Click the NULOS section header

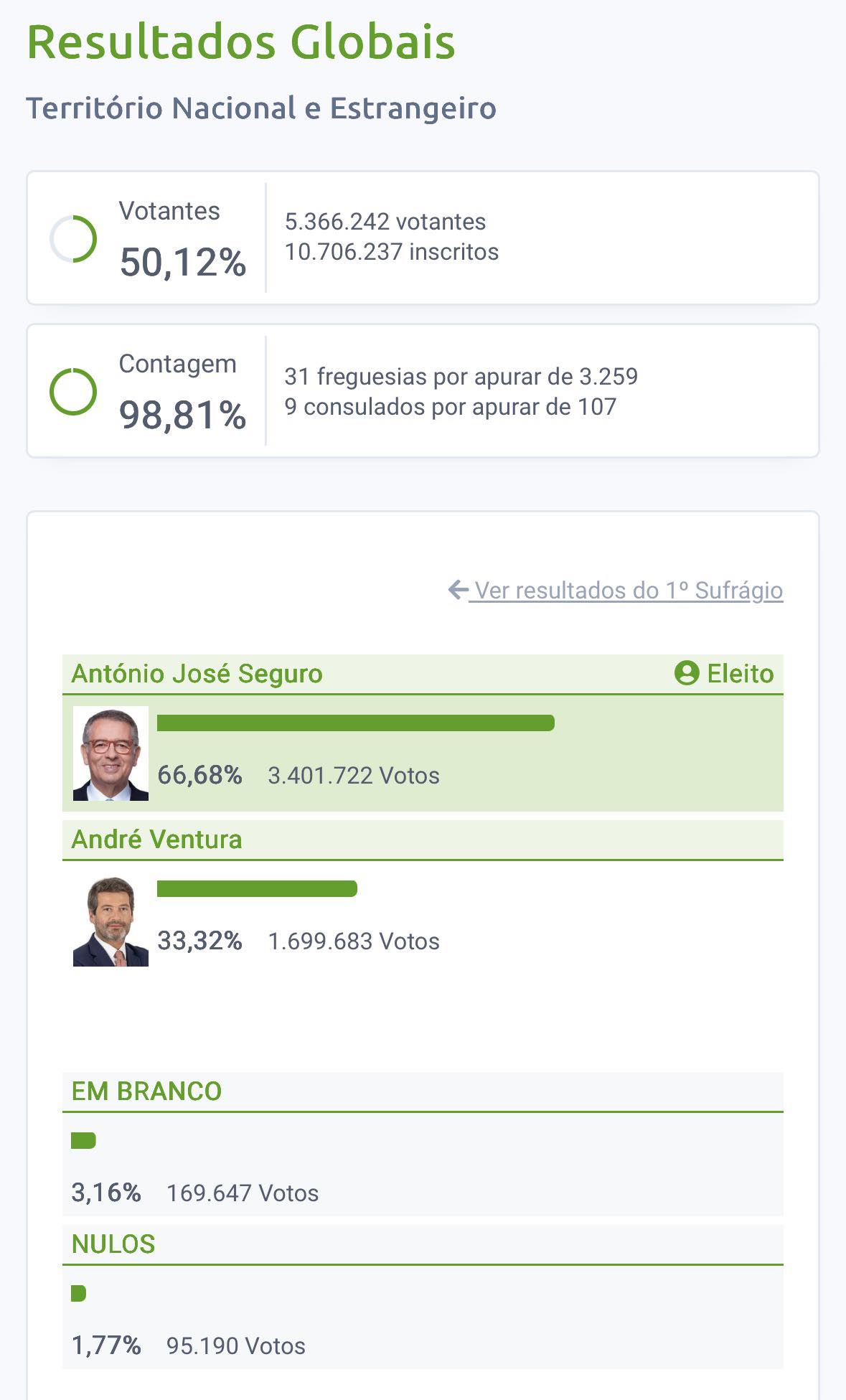[x=113, y=1244]
